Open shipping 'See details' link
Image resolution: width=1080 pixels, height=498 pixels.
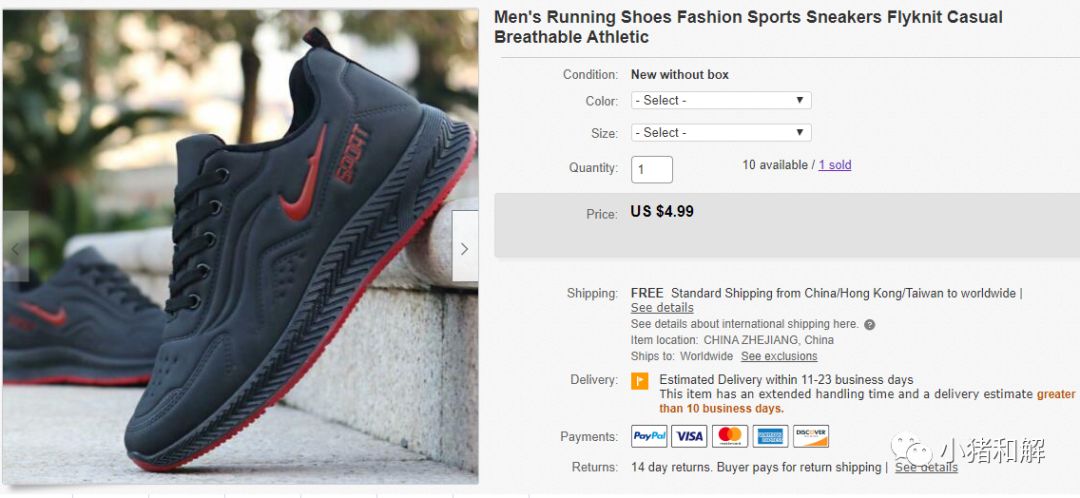pyautogui.click(x=662, y=308)
